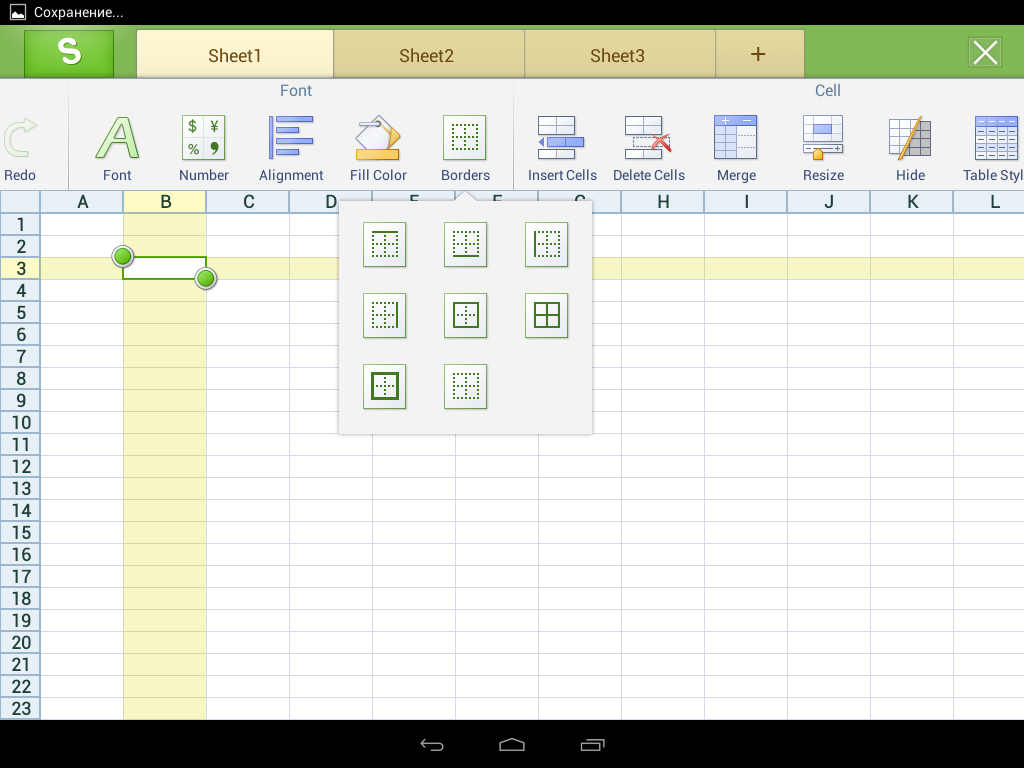The height and width of the screenshot is (768, 1024).
Task: Switch to the Sheet2 tab
Action: (427, 55)
